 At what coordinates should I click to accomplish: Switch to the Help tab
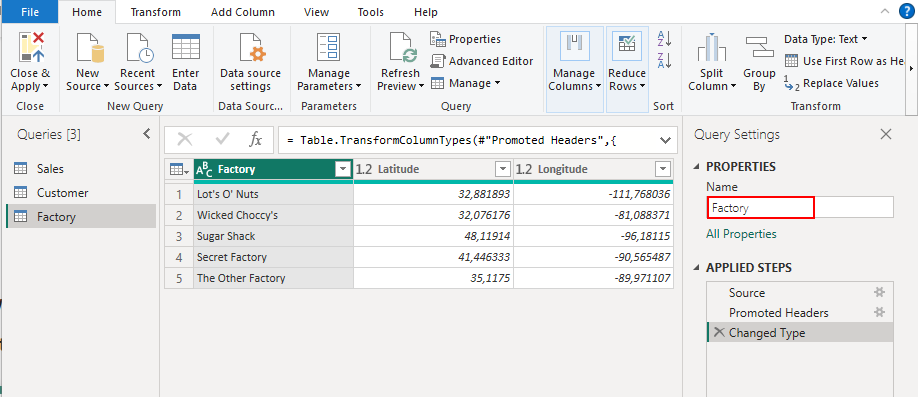click(426, 12)
